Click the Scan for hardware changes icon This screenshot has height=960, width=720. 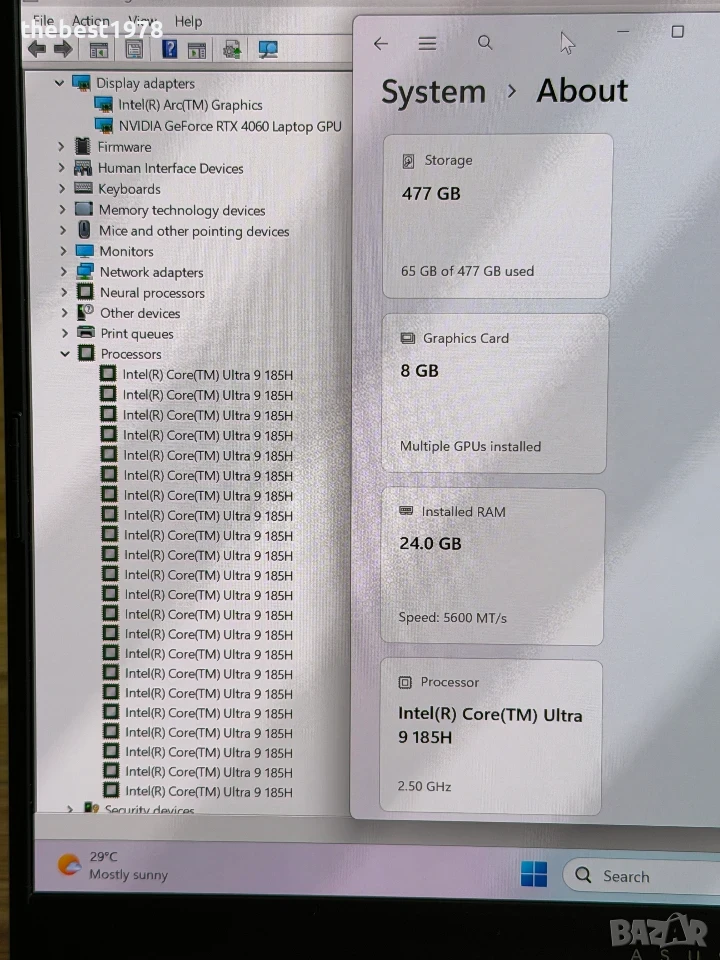(268, 50)
